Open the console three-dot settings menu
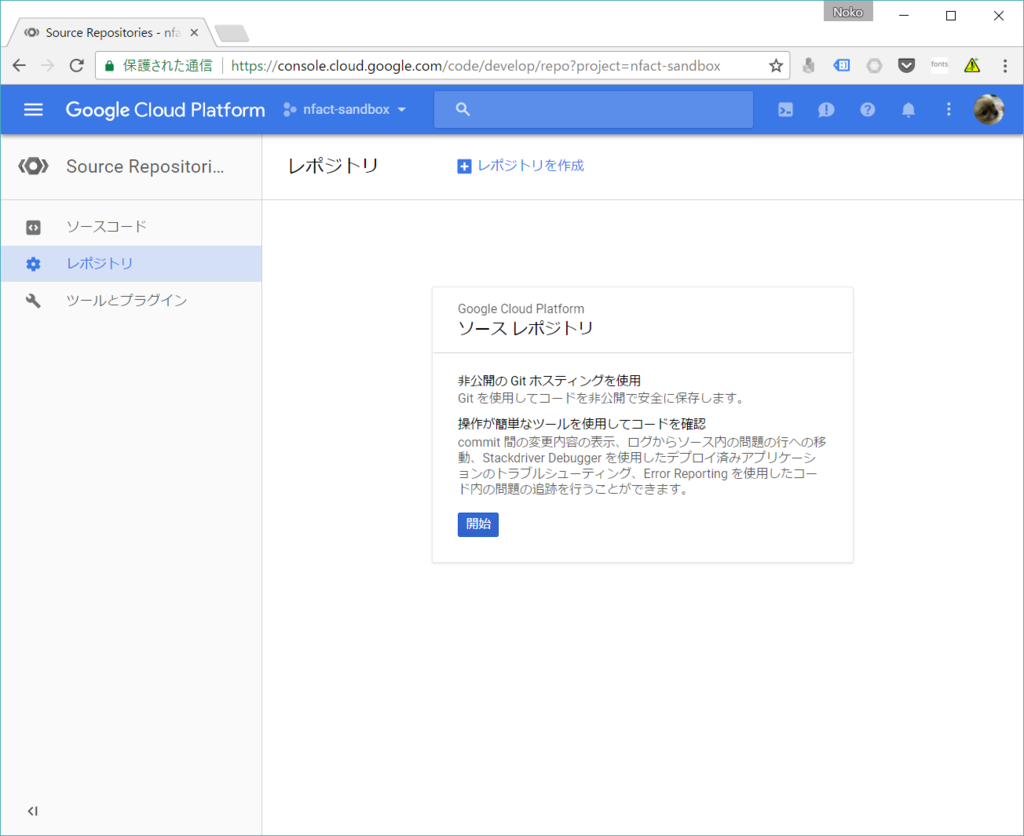The width and height of the screenshot is (1024, 836). click(x=949, y=110)
